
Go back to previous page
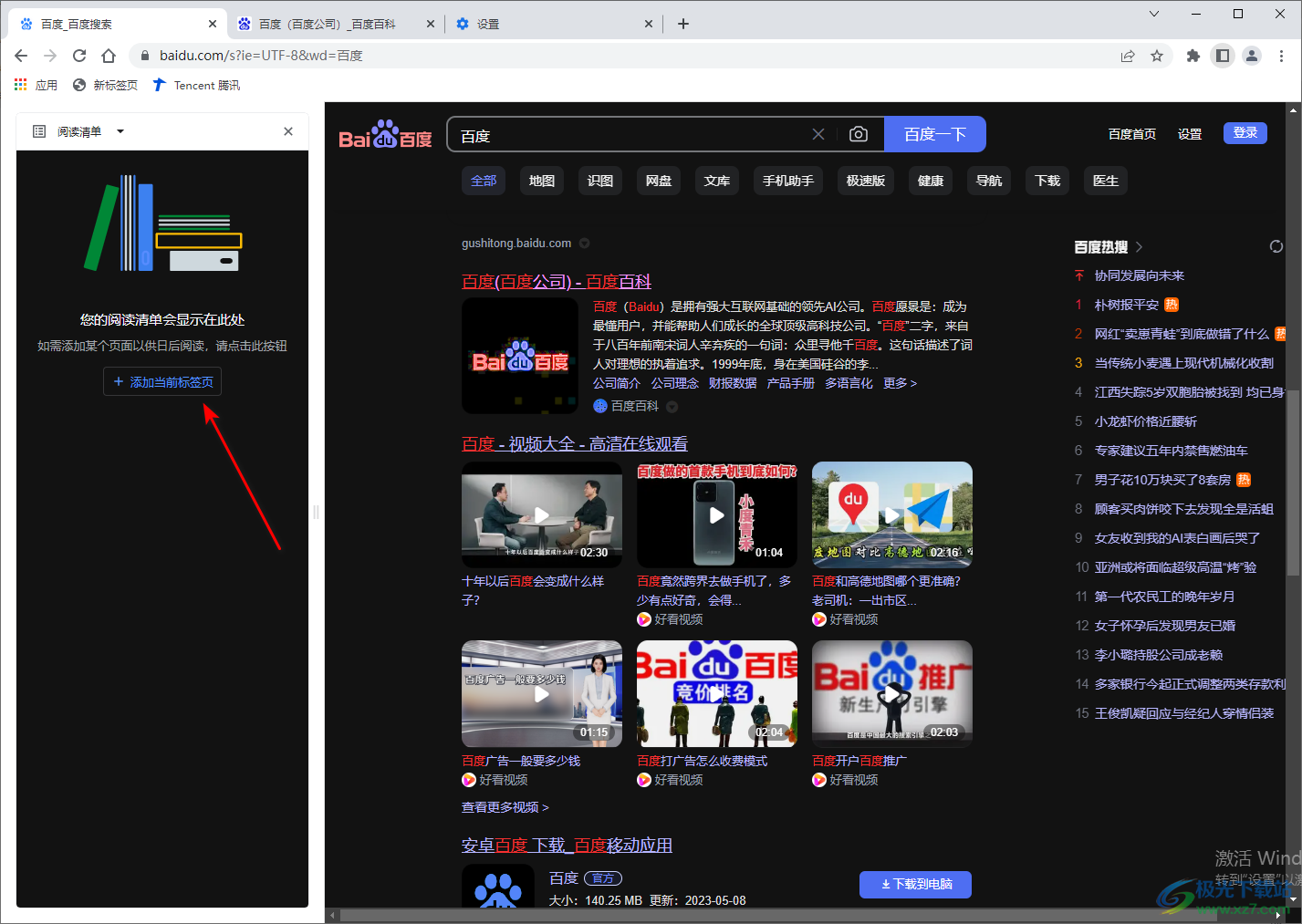(x=21, y=56)
